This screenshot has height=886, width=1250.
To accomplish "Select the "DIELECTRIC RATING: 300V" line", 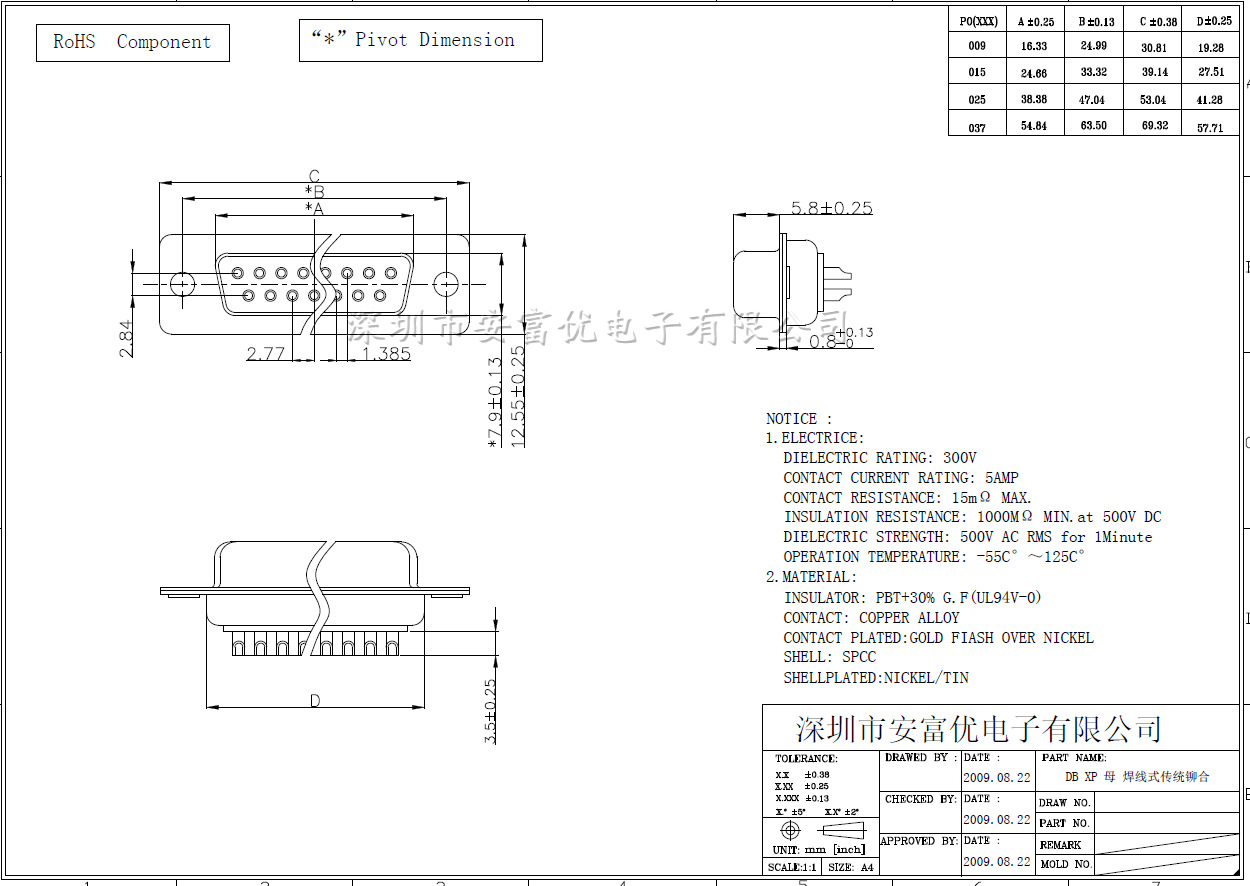I will tap(880, 458).
